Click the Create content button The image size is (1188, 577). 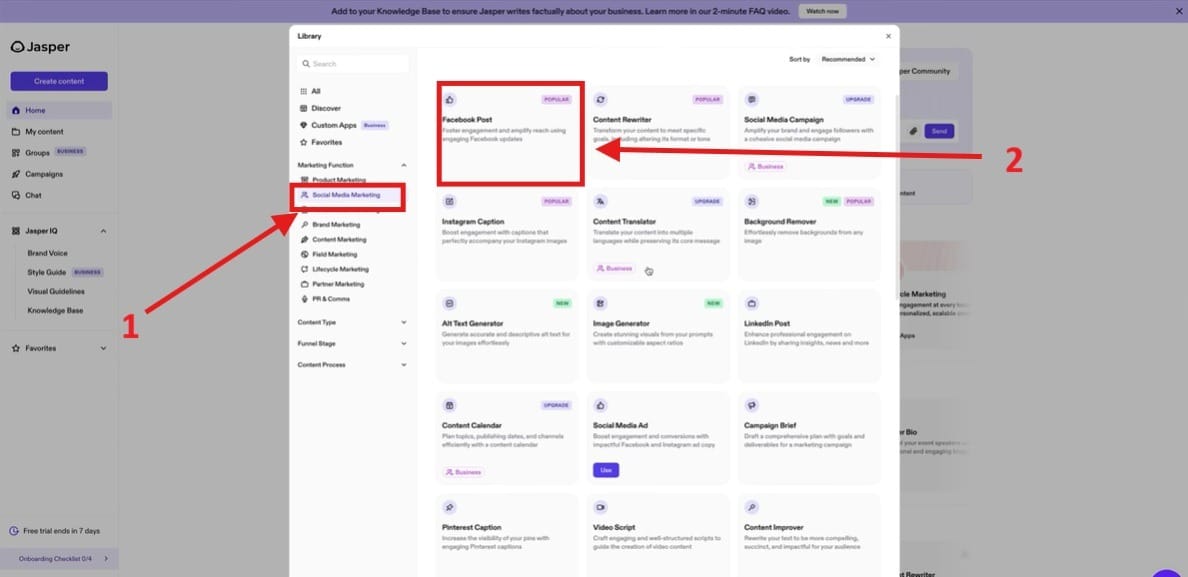coord(59,80)
